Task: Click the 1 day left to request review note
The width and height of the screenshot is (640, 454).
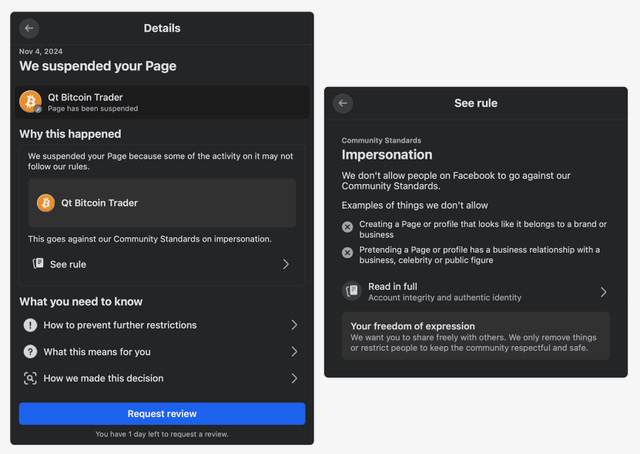Action: click(162, 434)
